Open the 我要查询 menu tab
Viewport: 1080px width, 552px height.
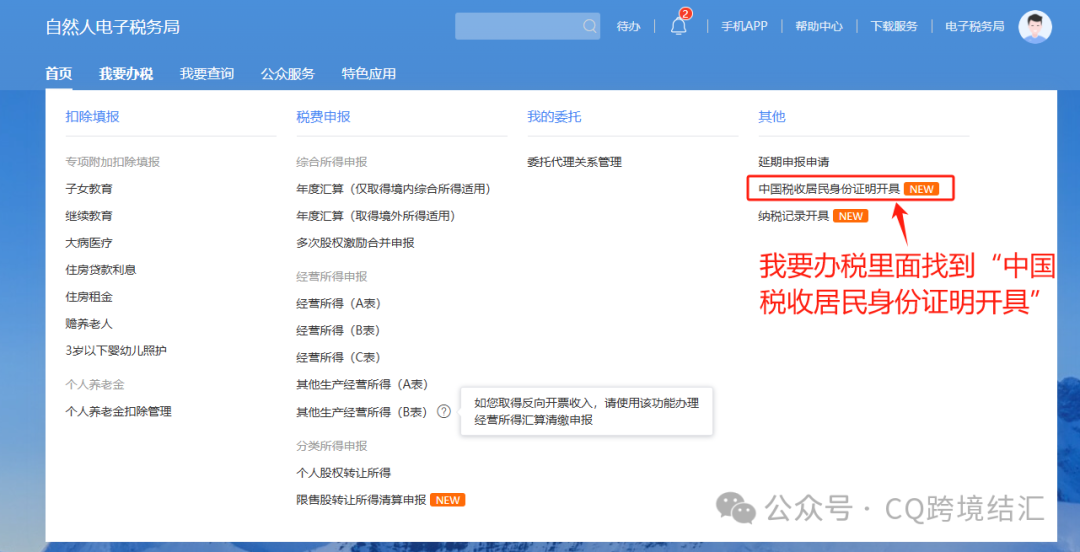pos(207,74)
